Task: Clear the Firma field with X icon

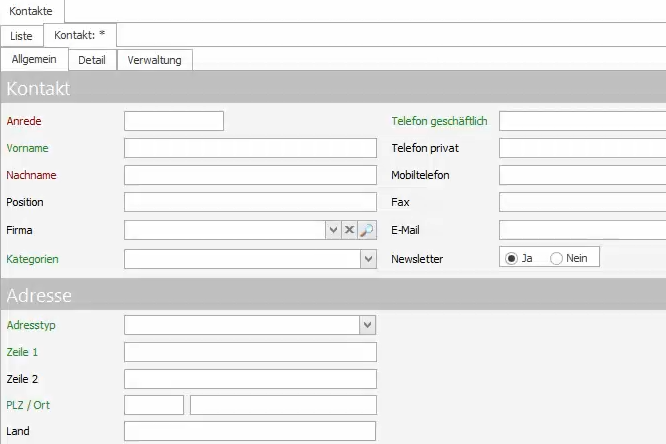Action: 350,230
